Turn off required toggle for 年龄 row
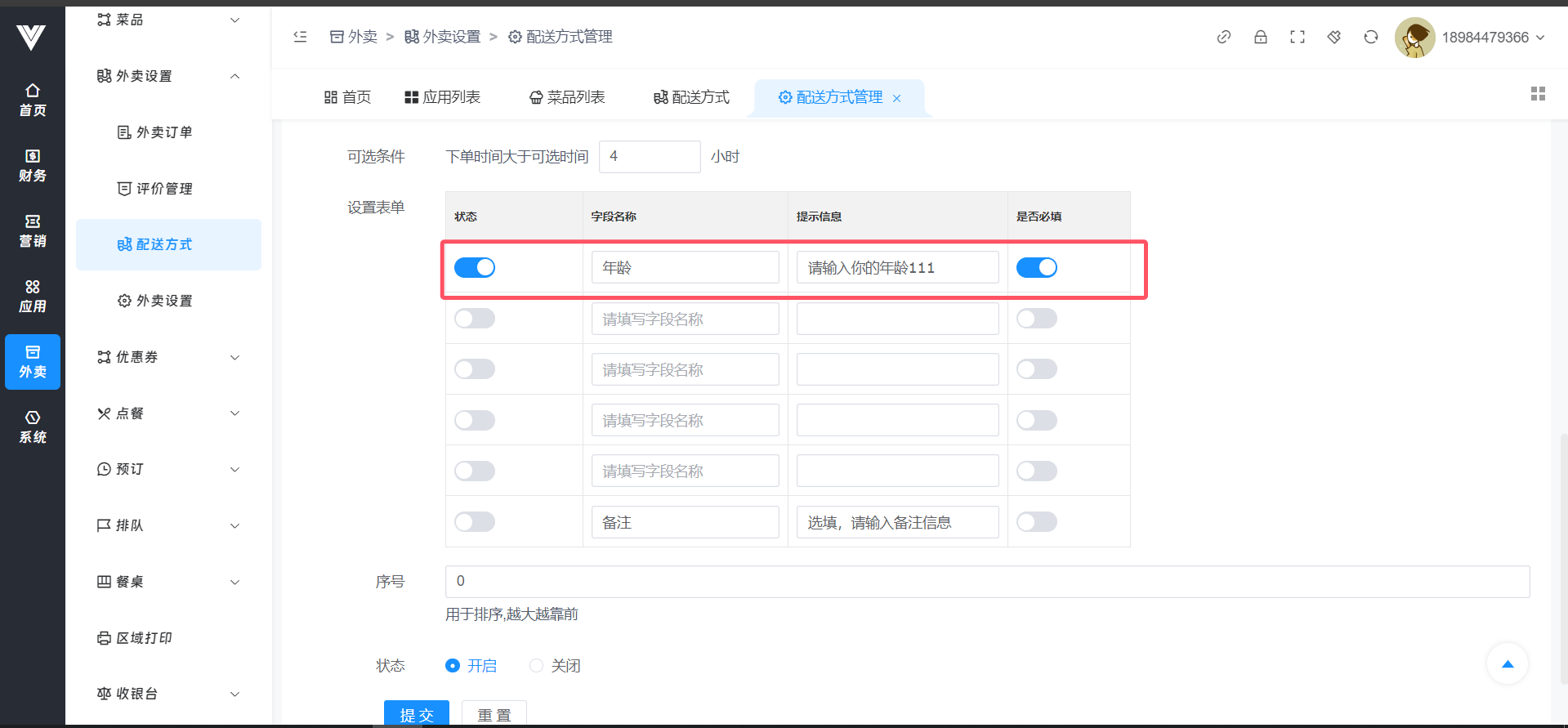1568x728 pixels. click(1036, 267)
